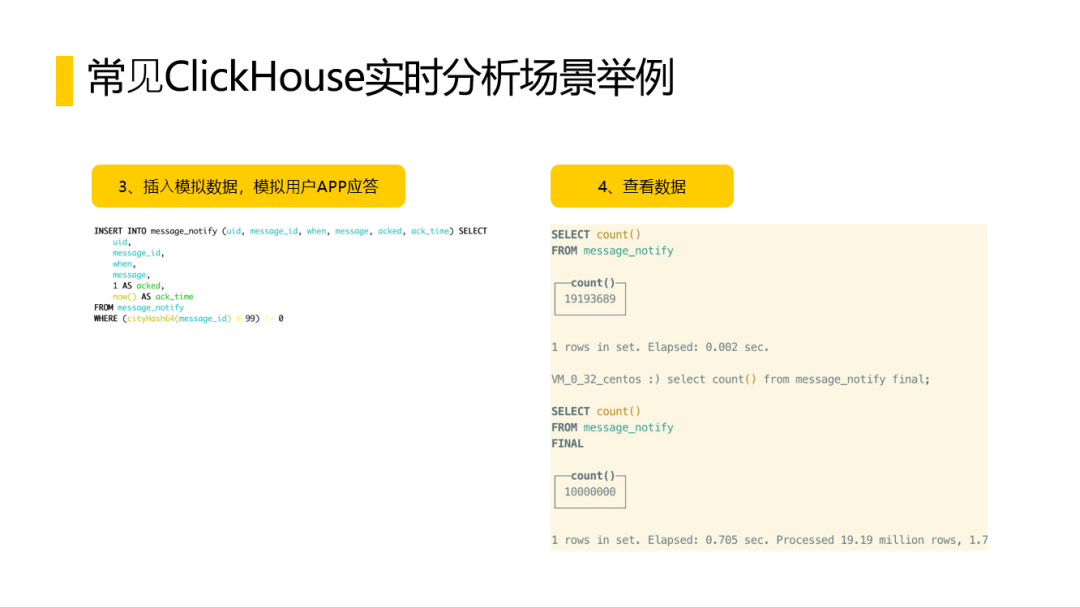Viewport: 1080px width, 608px height.
Task: Click the count value 19193689
Action: pos(590,299)
